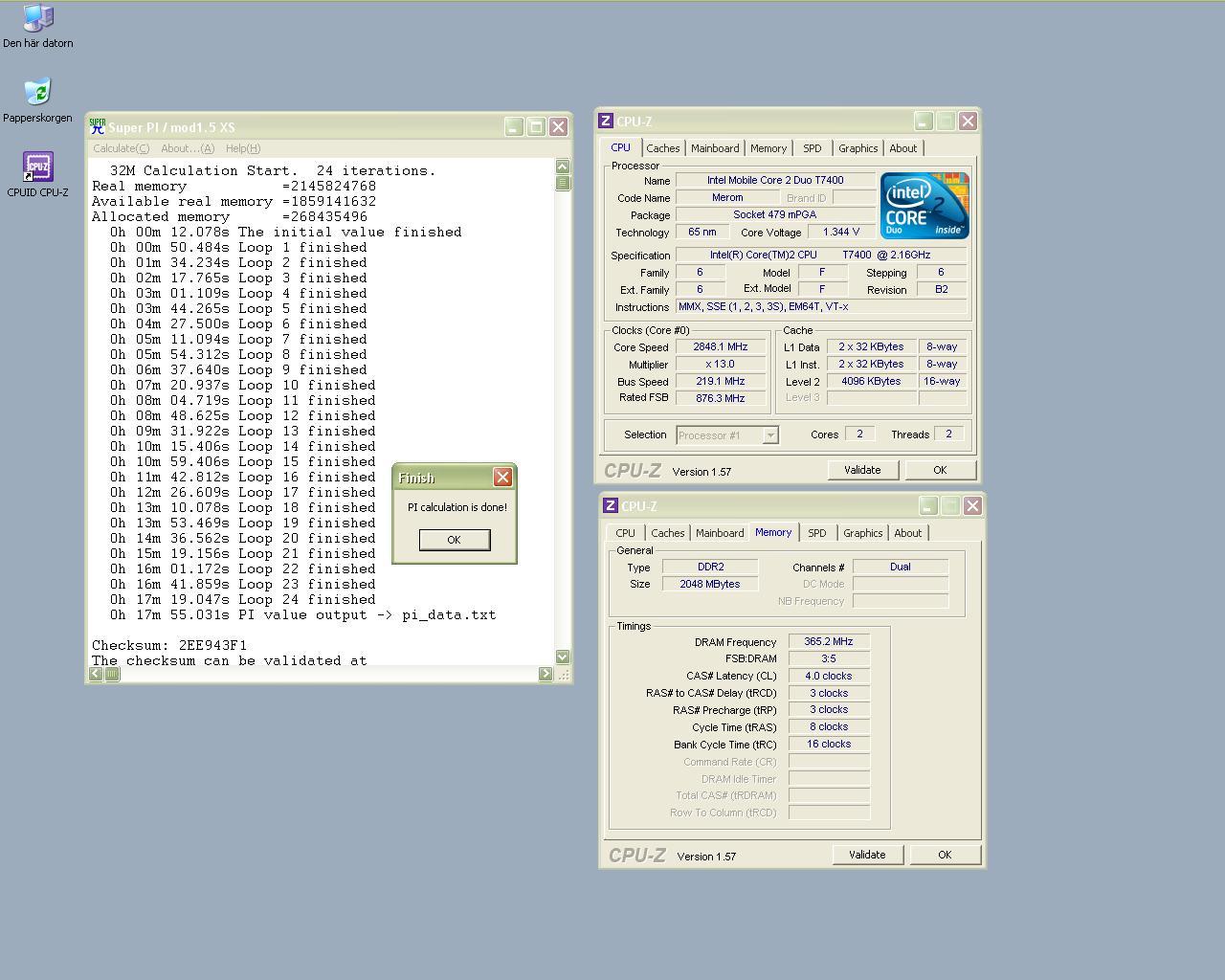The height and width of the screenshot is (980, 1225).
Task: Click the Rated FSB value 876.3 MHz
Action: [720, 398]
